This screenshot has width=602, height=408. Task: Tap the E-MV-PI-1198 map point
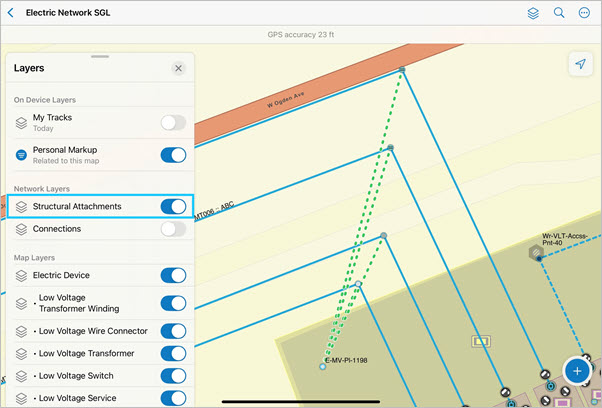(322, 367)
